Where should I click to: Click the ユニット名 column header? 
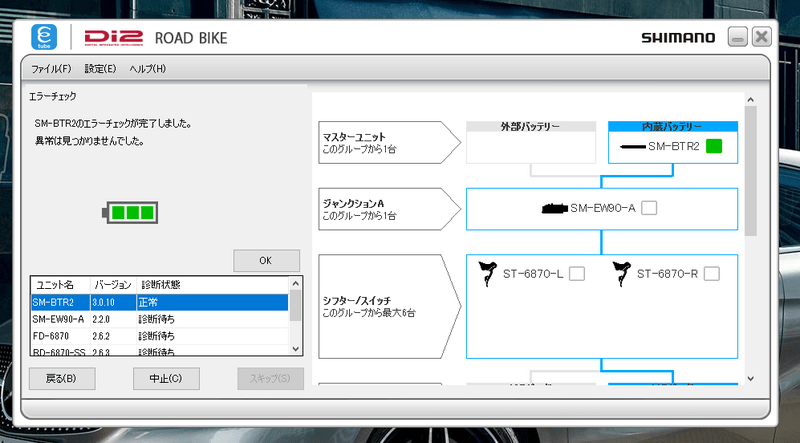click(61, 285)
